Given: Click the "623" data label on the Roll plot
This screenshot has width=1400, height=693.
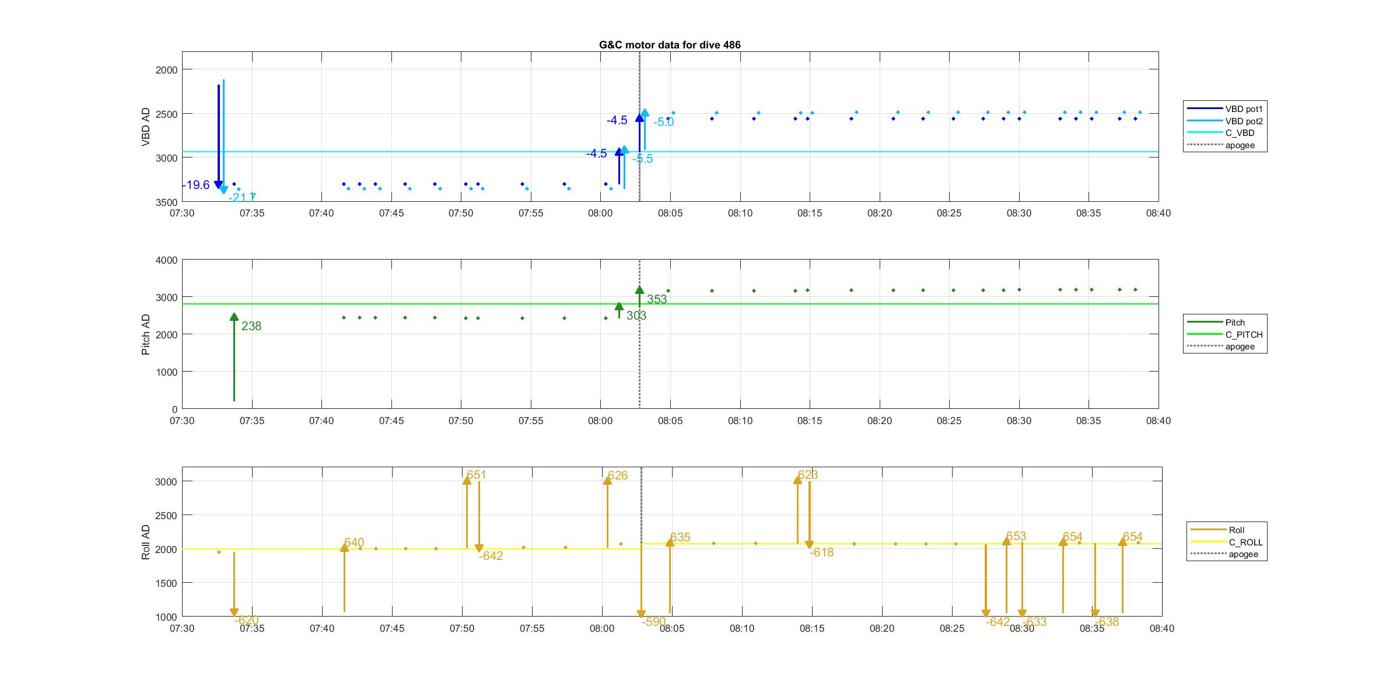Looking at the screenshot, I should coord(808,475).
